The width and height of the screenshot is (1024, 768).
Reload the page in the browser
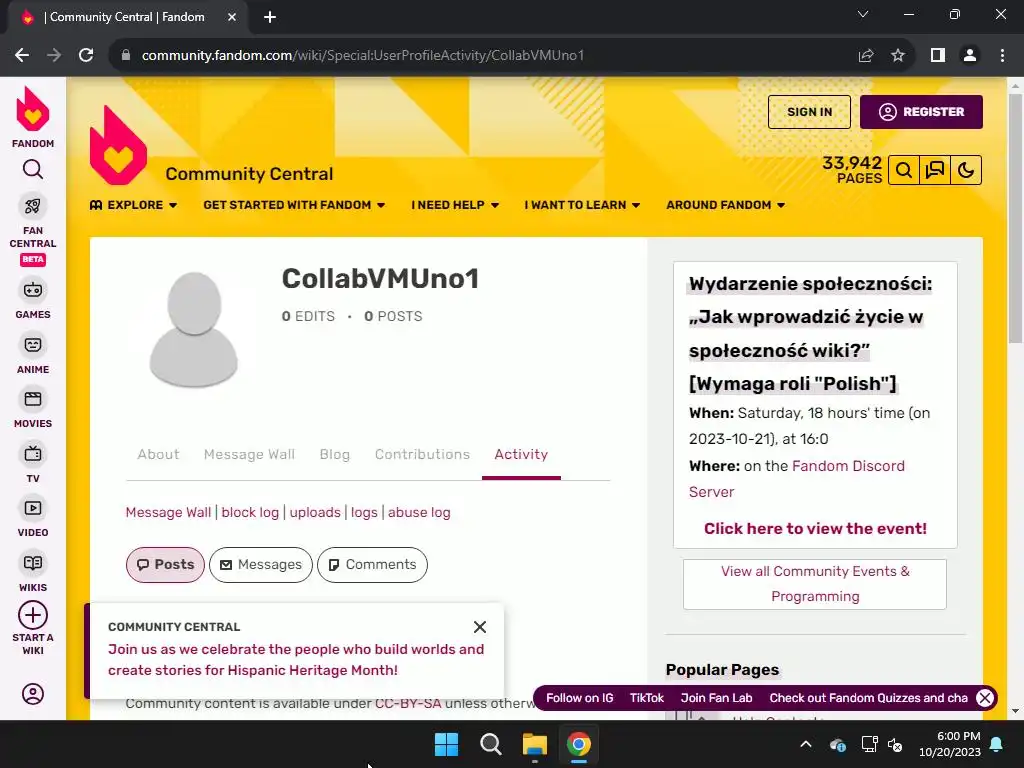tap(86, 56)
